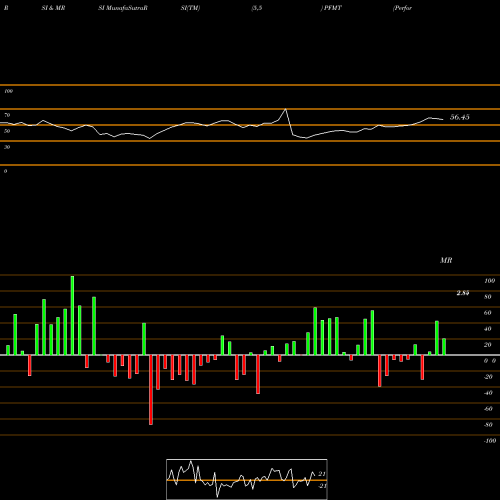Image resolution: width=500 pixels, height=500 pixels.
Task: Click the '(Perfor' header text
Action: 402,8
